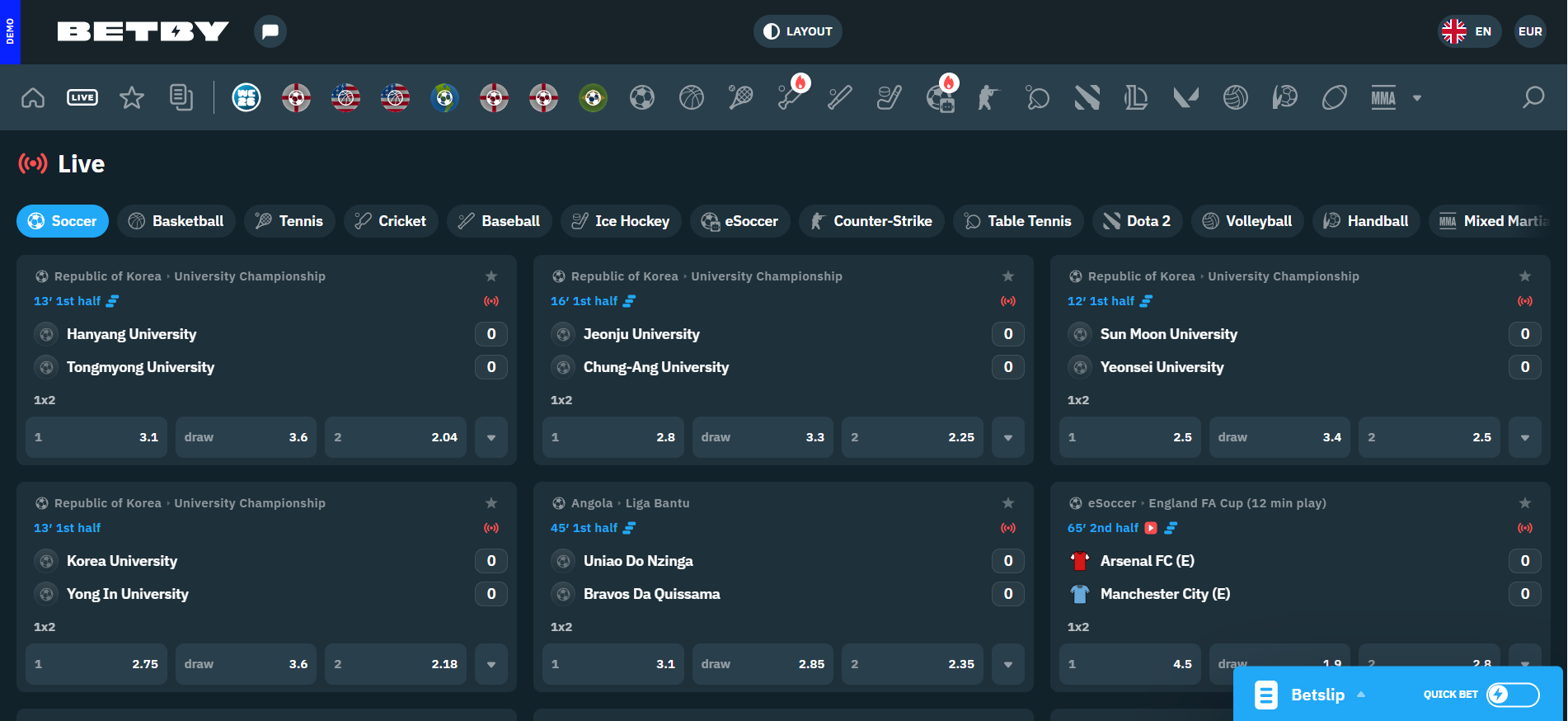Open the EUR currency selector

(1530, 31)
